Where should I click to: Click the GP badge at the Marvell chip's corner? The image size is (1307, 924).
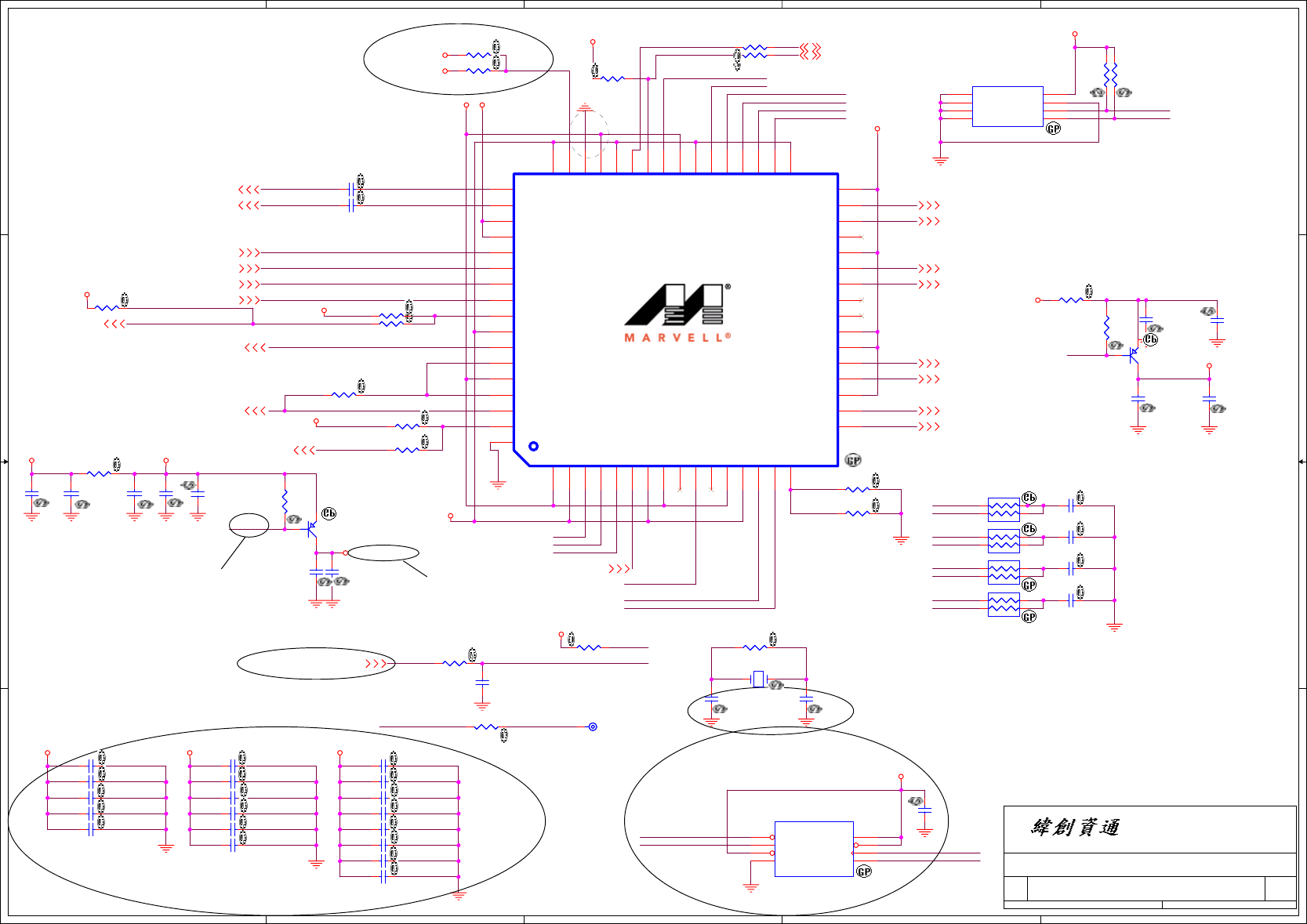[x=853, y=460]
